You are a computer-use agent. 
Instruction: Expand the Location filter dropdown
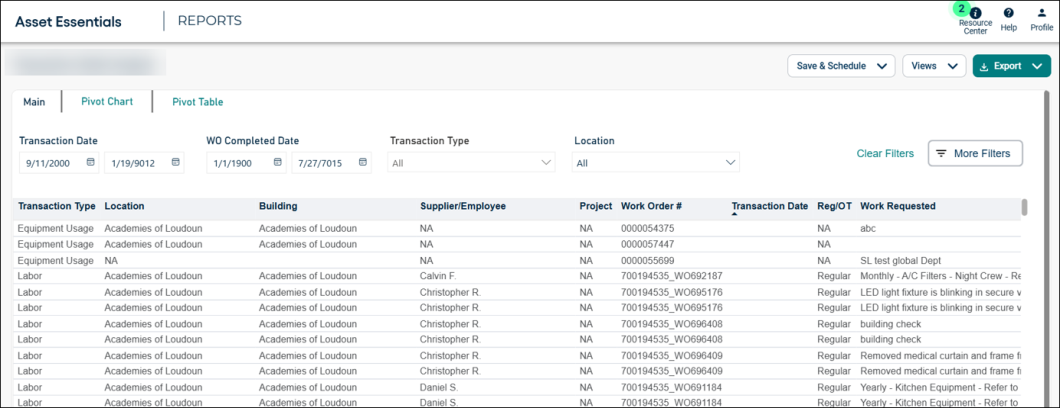(730, 162)
